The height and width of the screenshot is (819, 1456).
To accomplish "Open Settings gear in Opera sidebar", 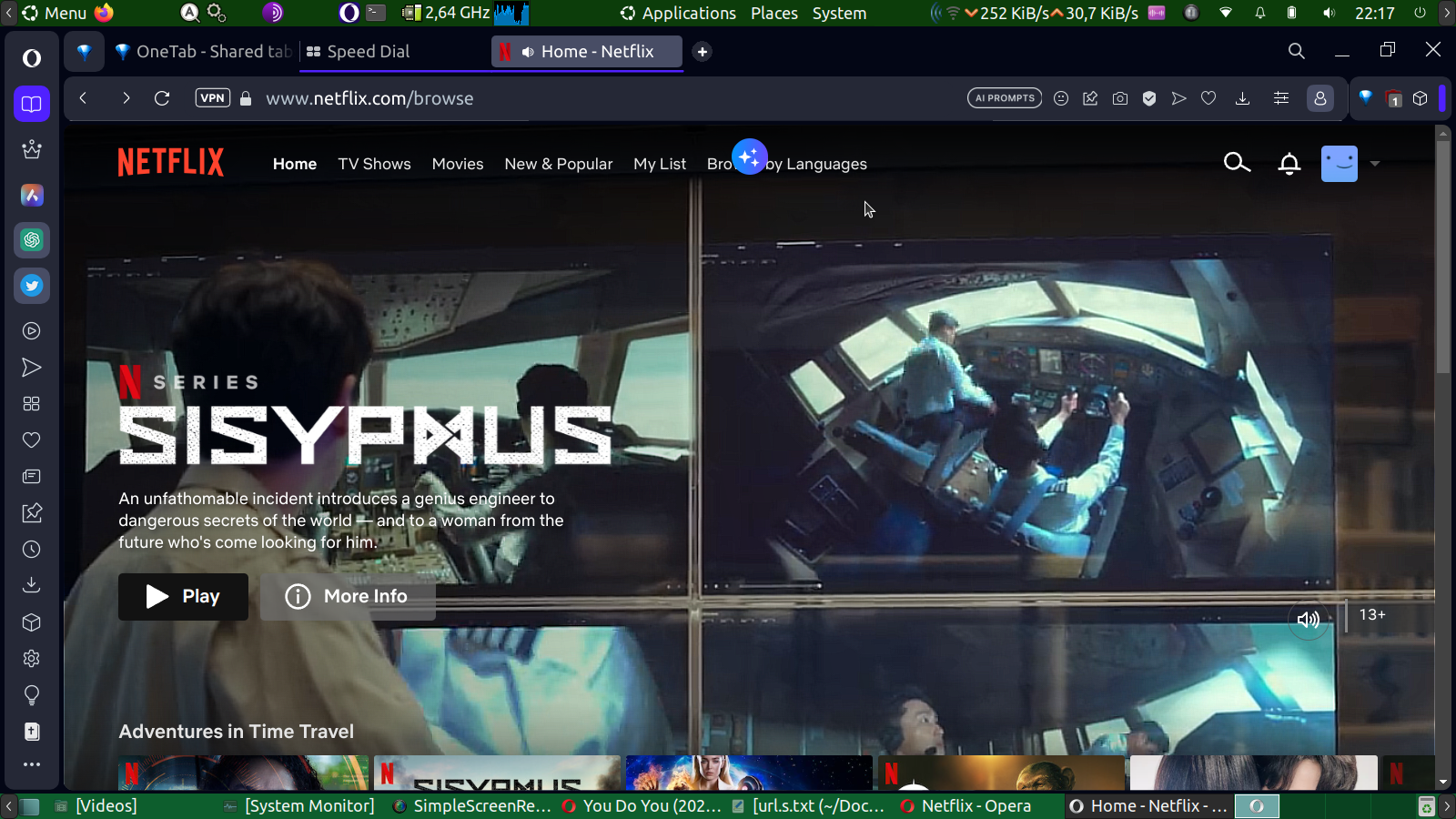I will 32,659.
